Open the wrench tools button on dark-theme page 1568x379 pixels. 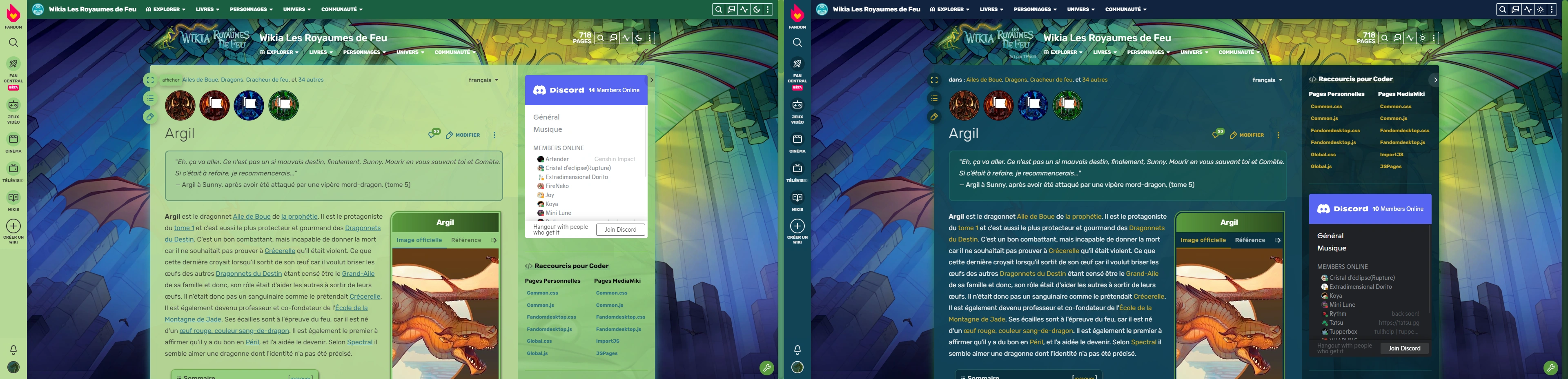[x=1550, y=368]
